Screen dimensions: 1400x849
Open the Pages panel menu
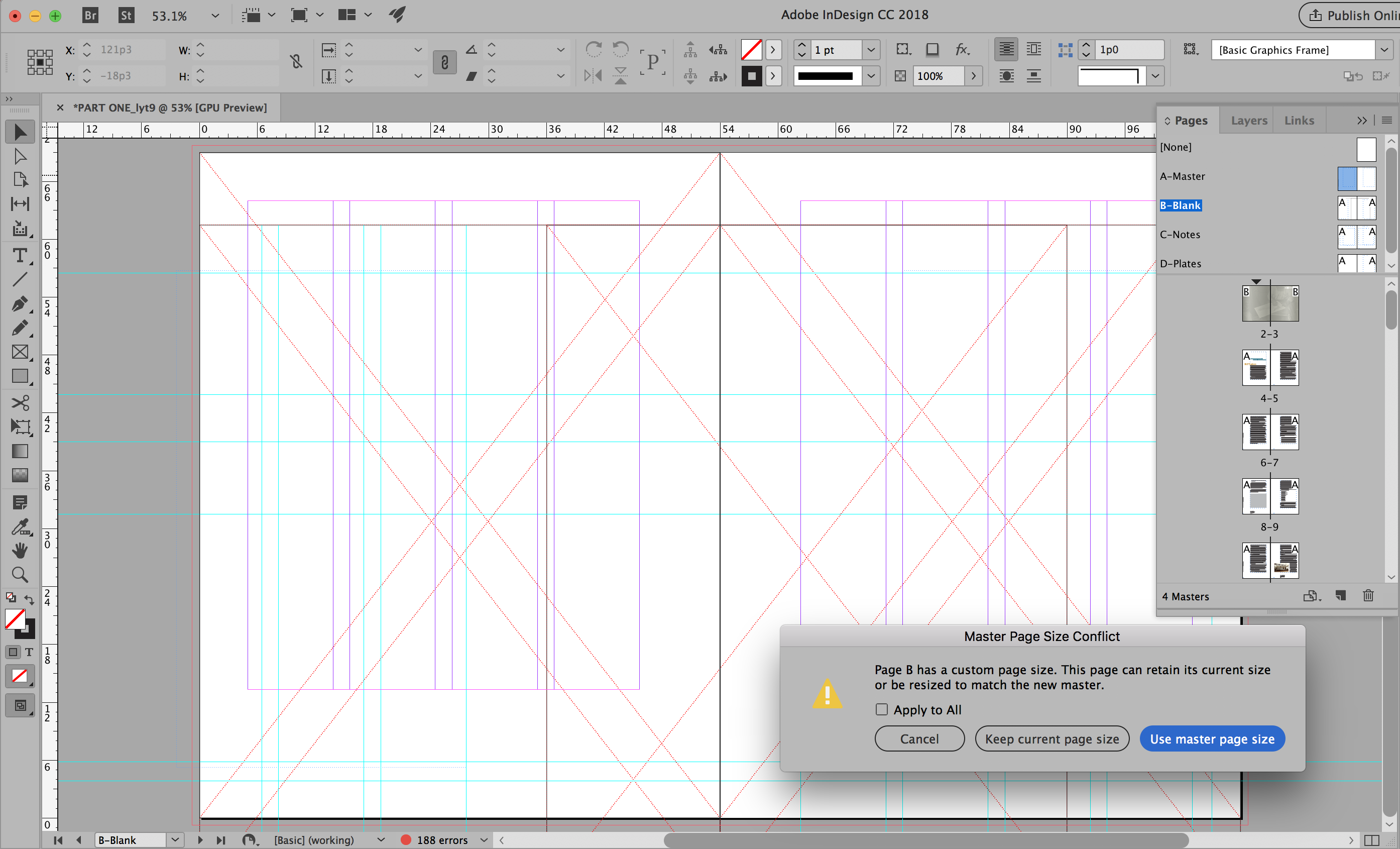tap(1386, 121)
